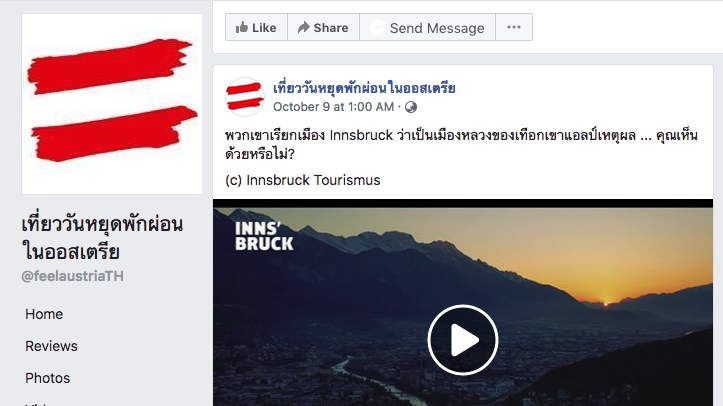Click the Like thumbs-up button

(256, 28)
